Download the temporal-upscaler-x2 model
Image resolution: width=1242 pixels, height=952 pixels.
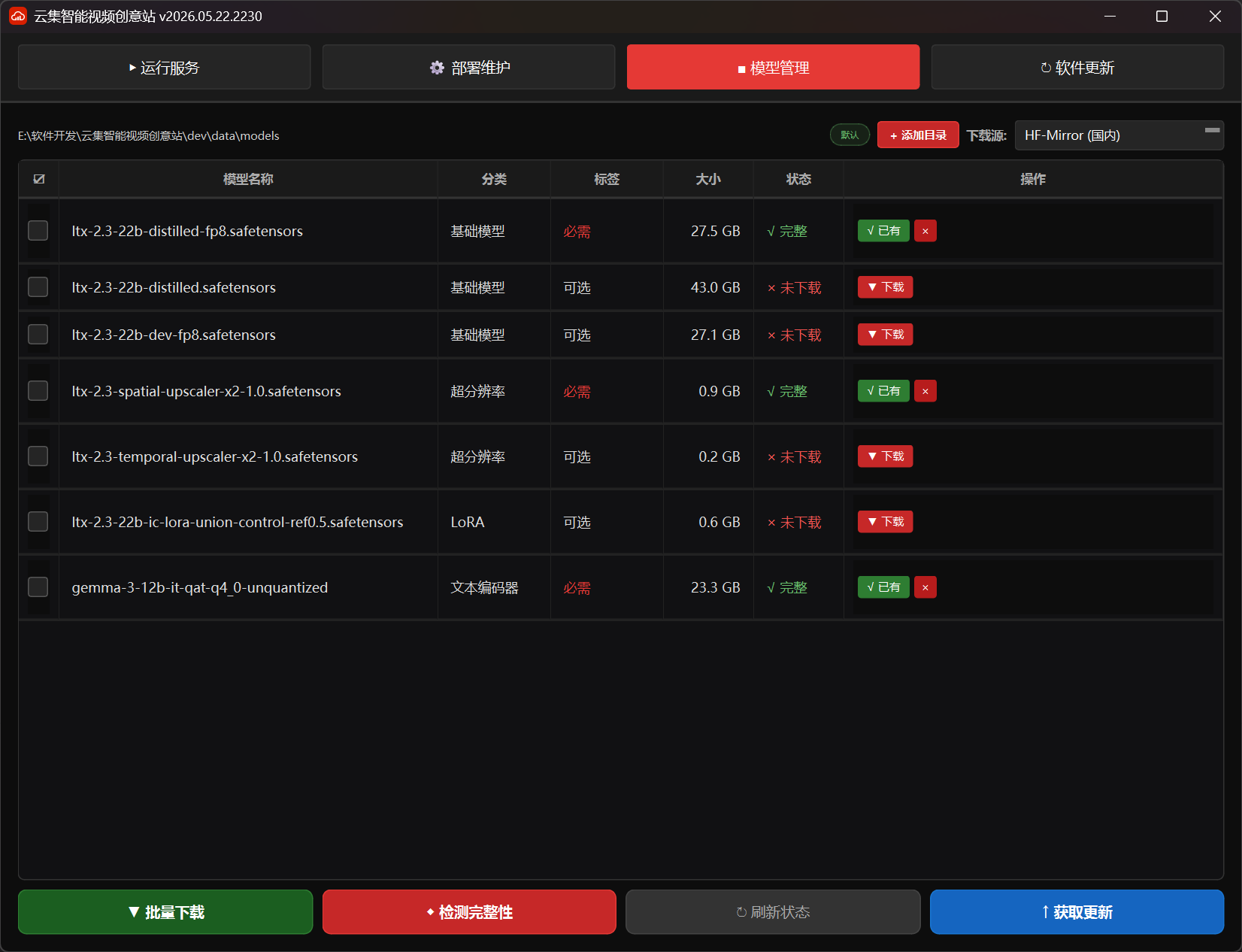[885, 456]
